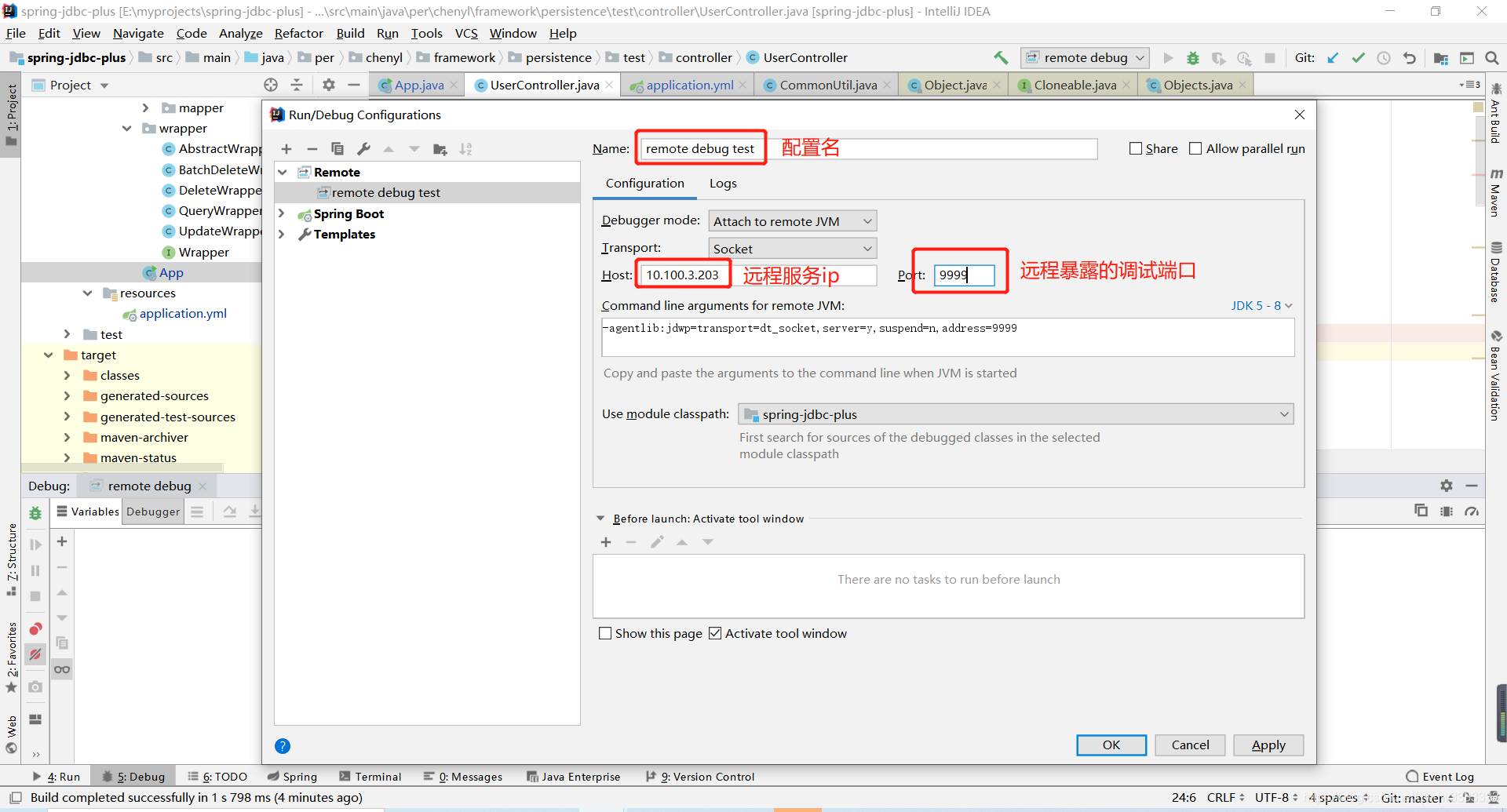The height and width of the screenshot is (812, 1507).
Task: Open Use module classpath dropdown
Action: point(1016,414)
